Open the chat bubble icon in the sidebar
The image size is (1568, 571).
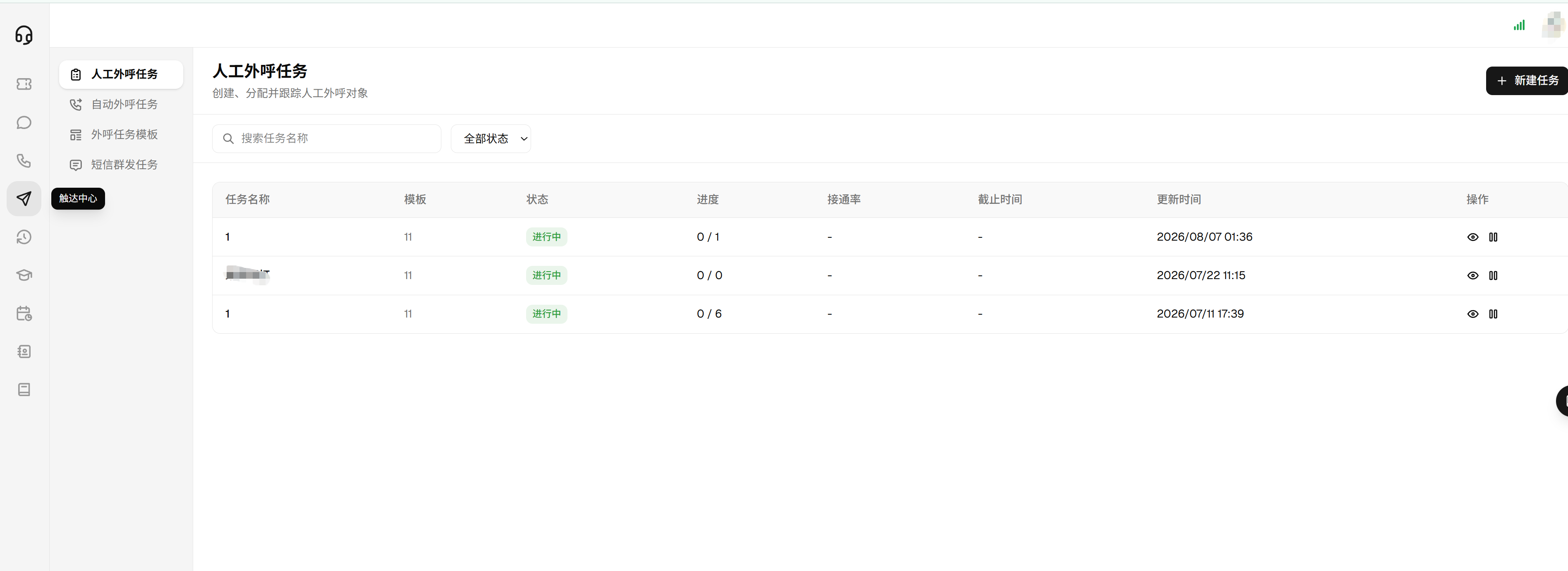[x=24, y=122]
